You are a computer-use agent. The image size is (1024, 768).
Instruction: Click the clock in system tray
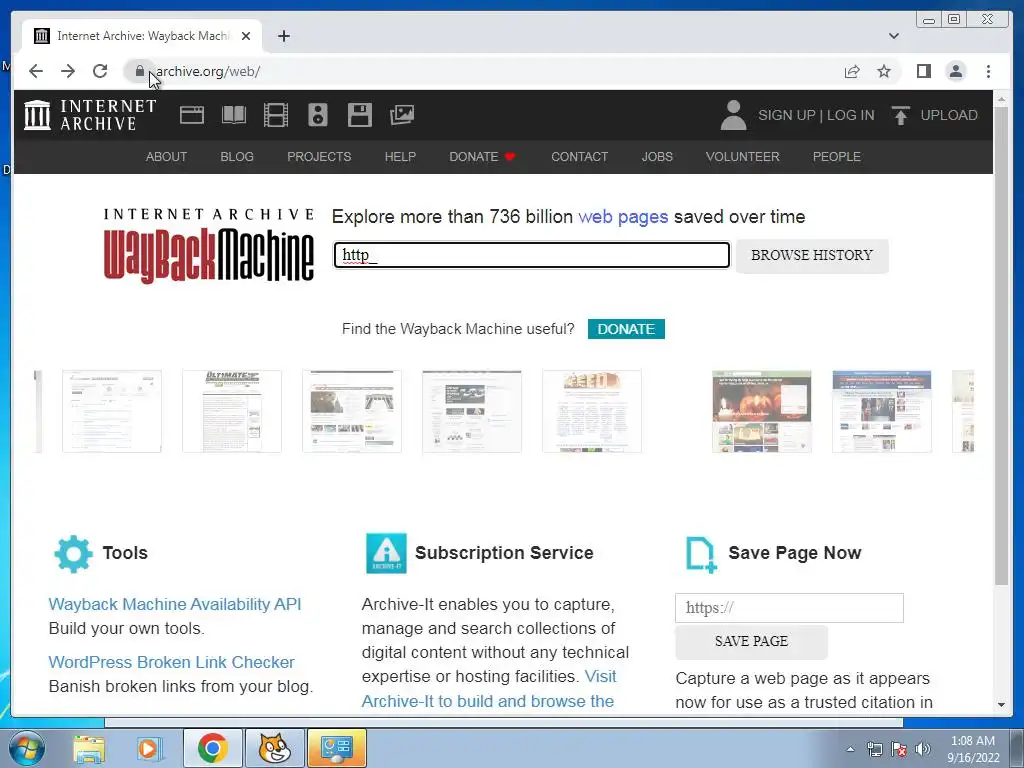point(973,749)
